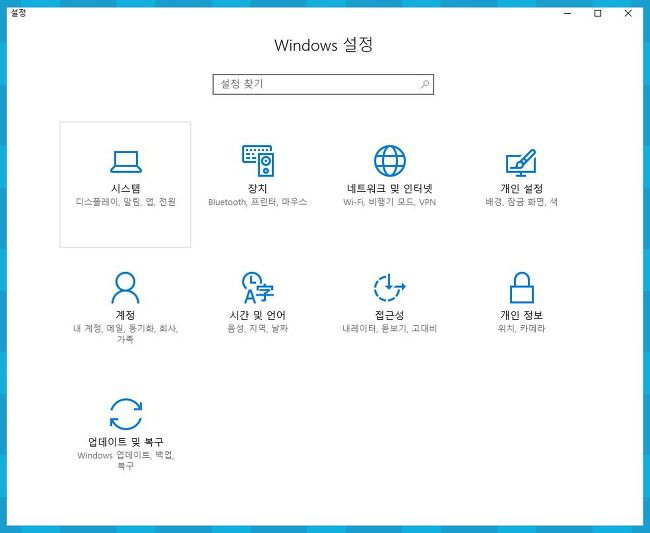Viewport: 650px width, 533px height.
Task: Click description Wi-Fi, 비행기 모드, VPN
Action: [390, 202]
